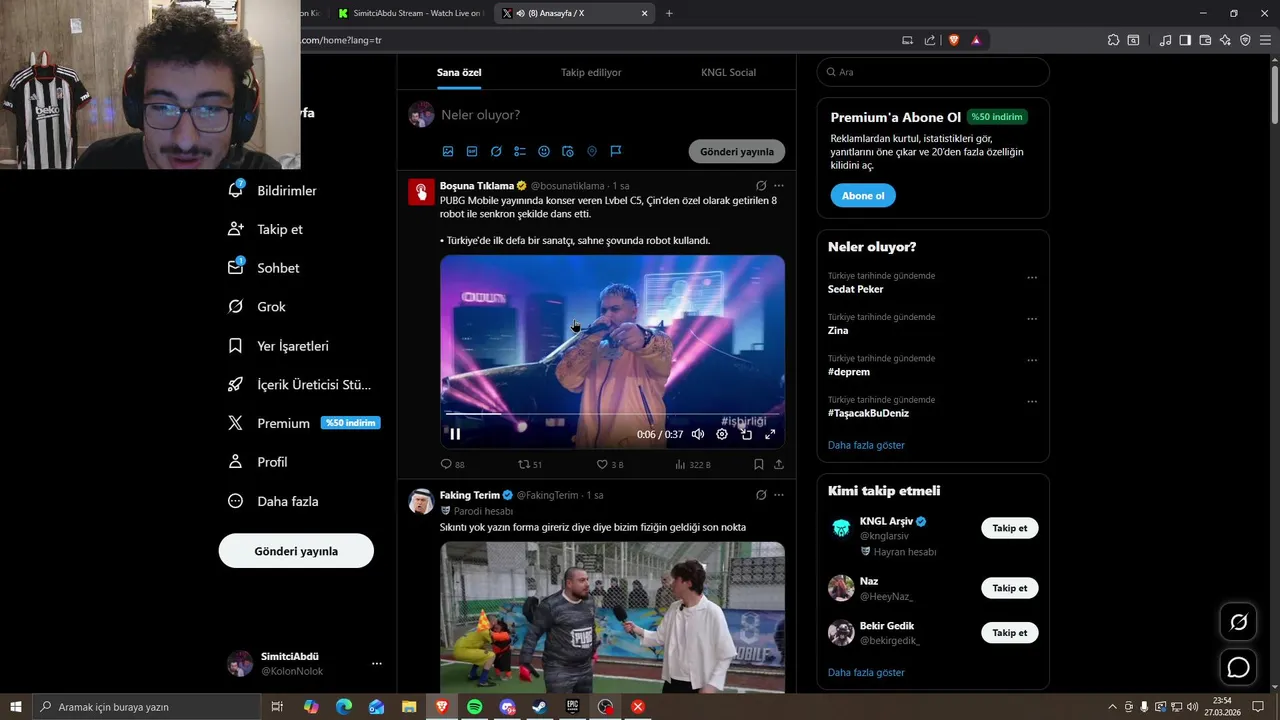The height and width of the screenshot is (720, 1280).
Task: Tag location in new post
Action: coord(592,151)
